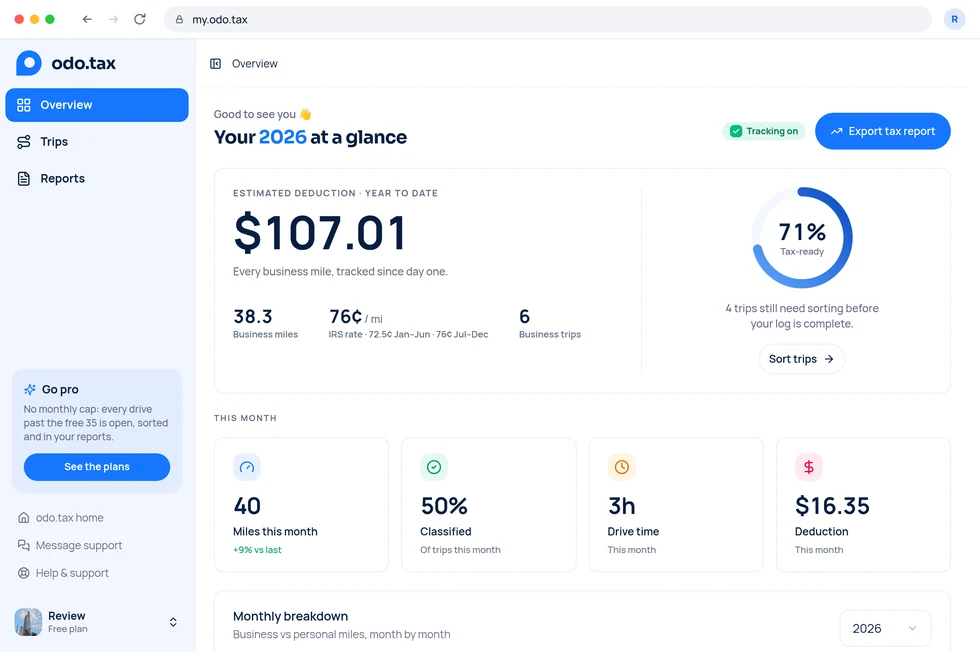Screen dimensions: 980x652
Task: Click the Free plan label
Action: tap(68, 629)
